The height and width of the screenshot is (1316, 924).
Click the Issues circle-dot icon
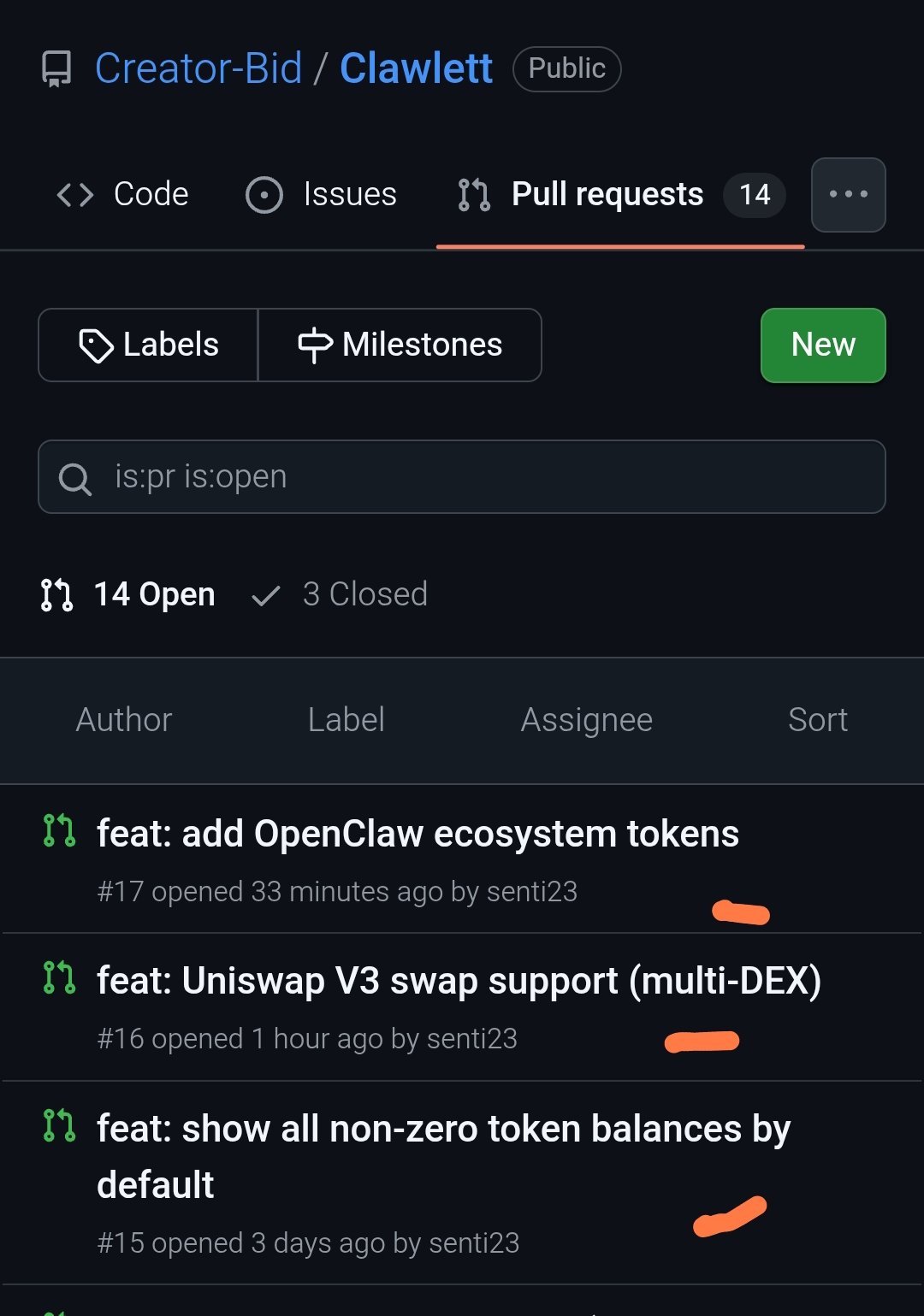point(264,195)
